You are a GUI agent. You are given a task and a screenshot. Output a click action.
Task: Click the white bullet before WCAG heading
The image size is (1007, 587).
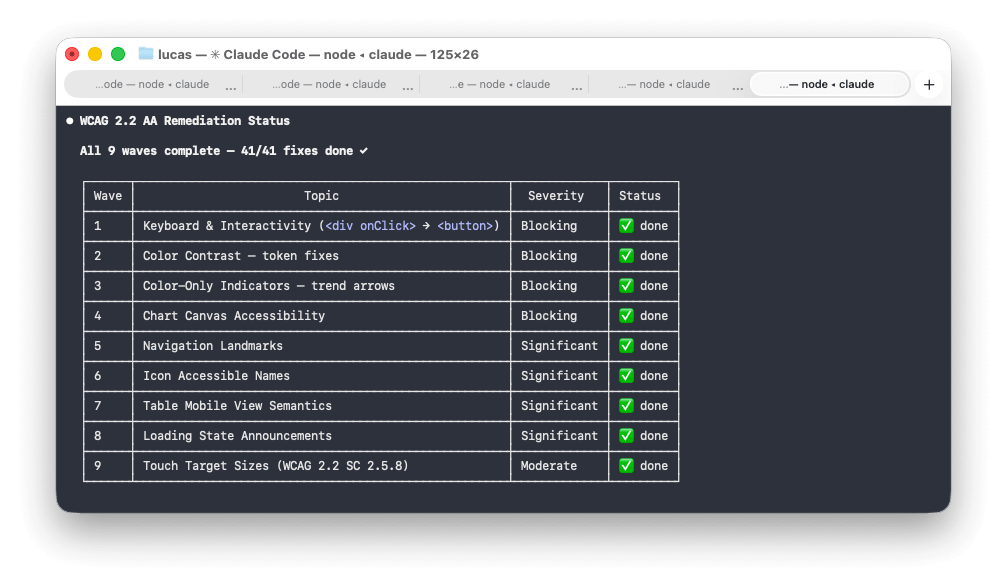[x=69, y=121]
